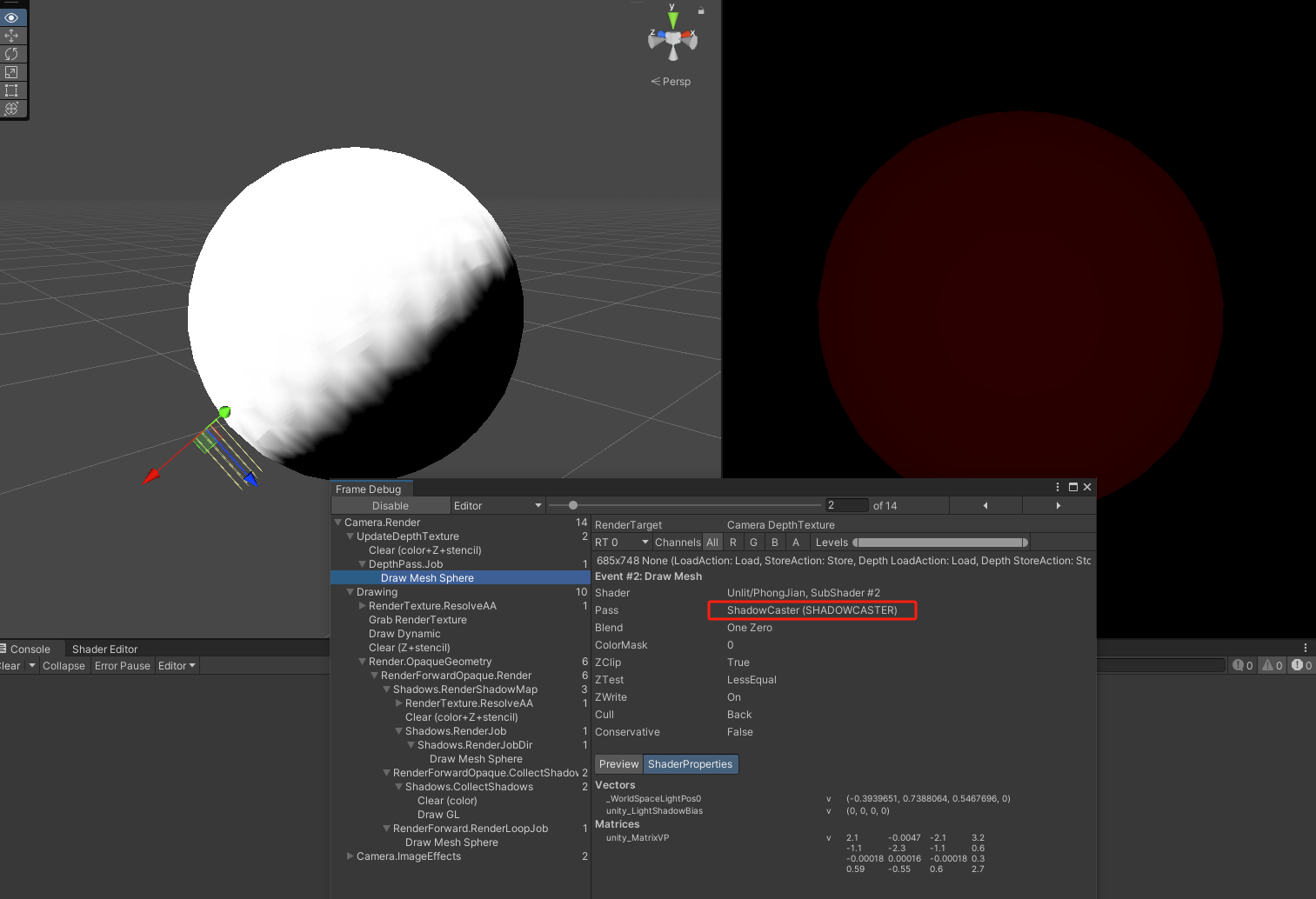
Task: Toggle console warning message count
Action: [x=1273, y=665]
